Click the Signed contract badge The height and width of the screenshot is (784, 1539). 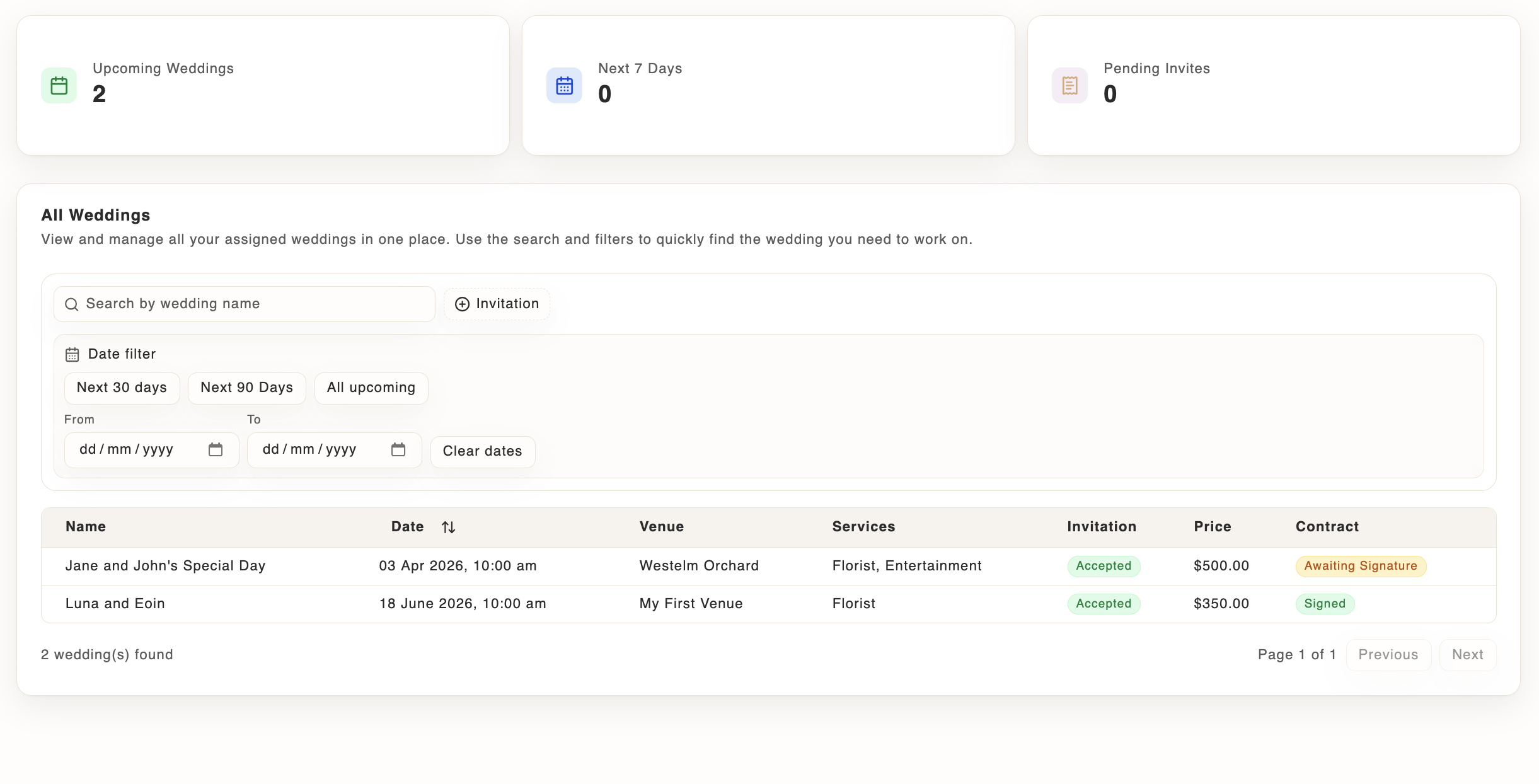click(x=1325, y=603)
